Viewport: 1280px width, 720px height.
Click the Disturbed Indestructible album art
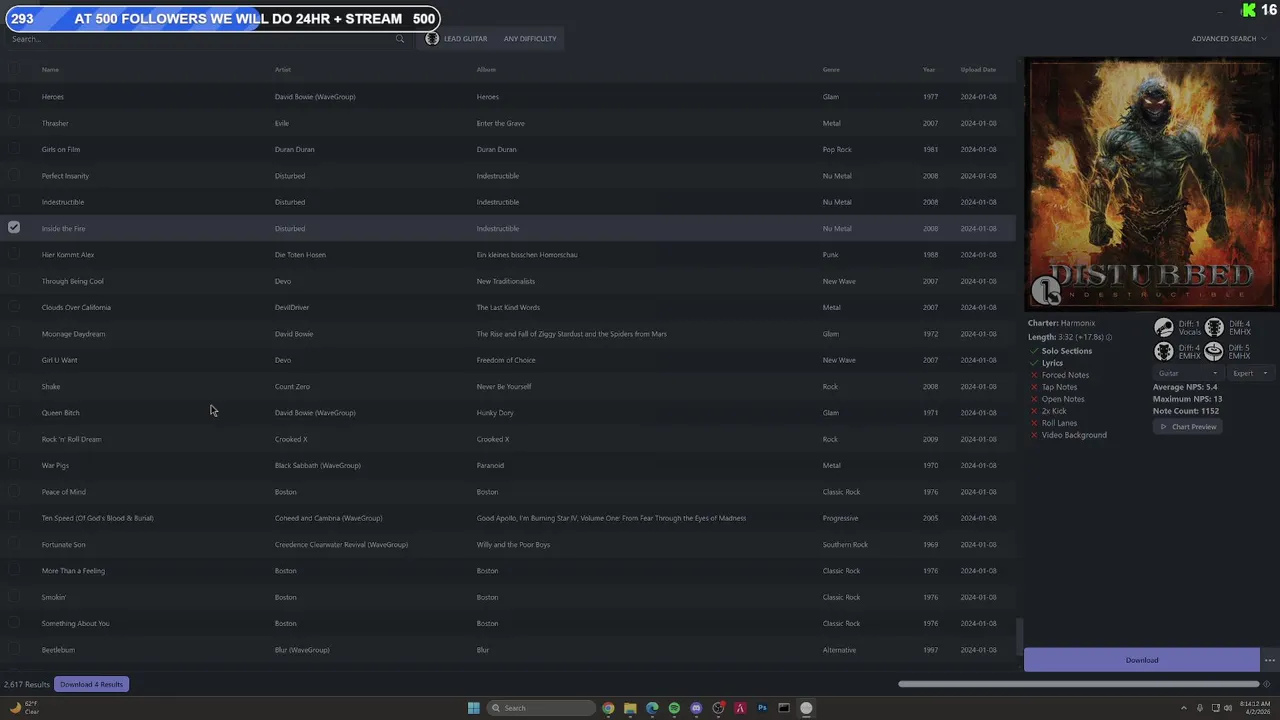1150,184
